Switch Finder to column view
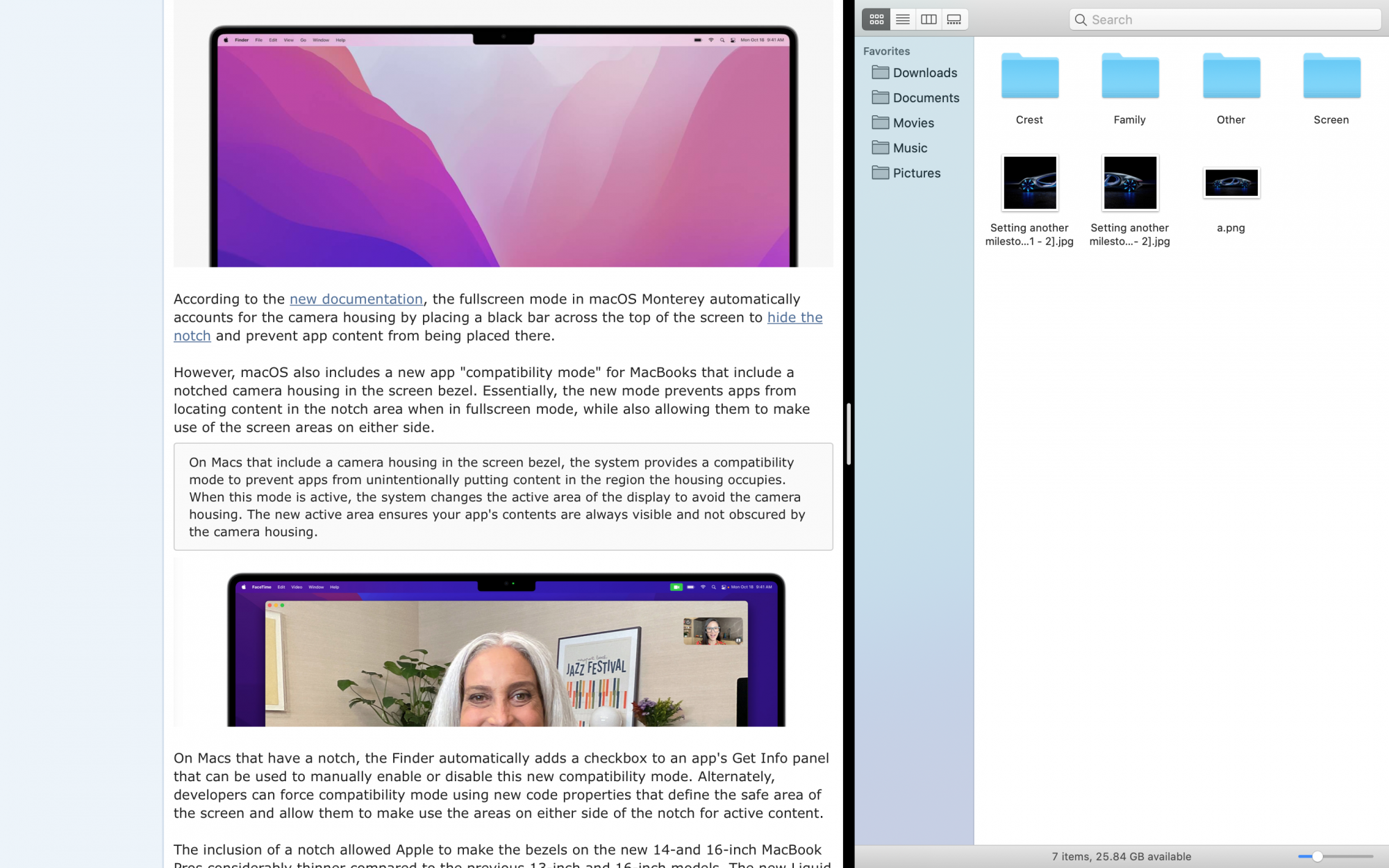The width and height of the screenshot is (1389, 868). [x=929, y=19]
